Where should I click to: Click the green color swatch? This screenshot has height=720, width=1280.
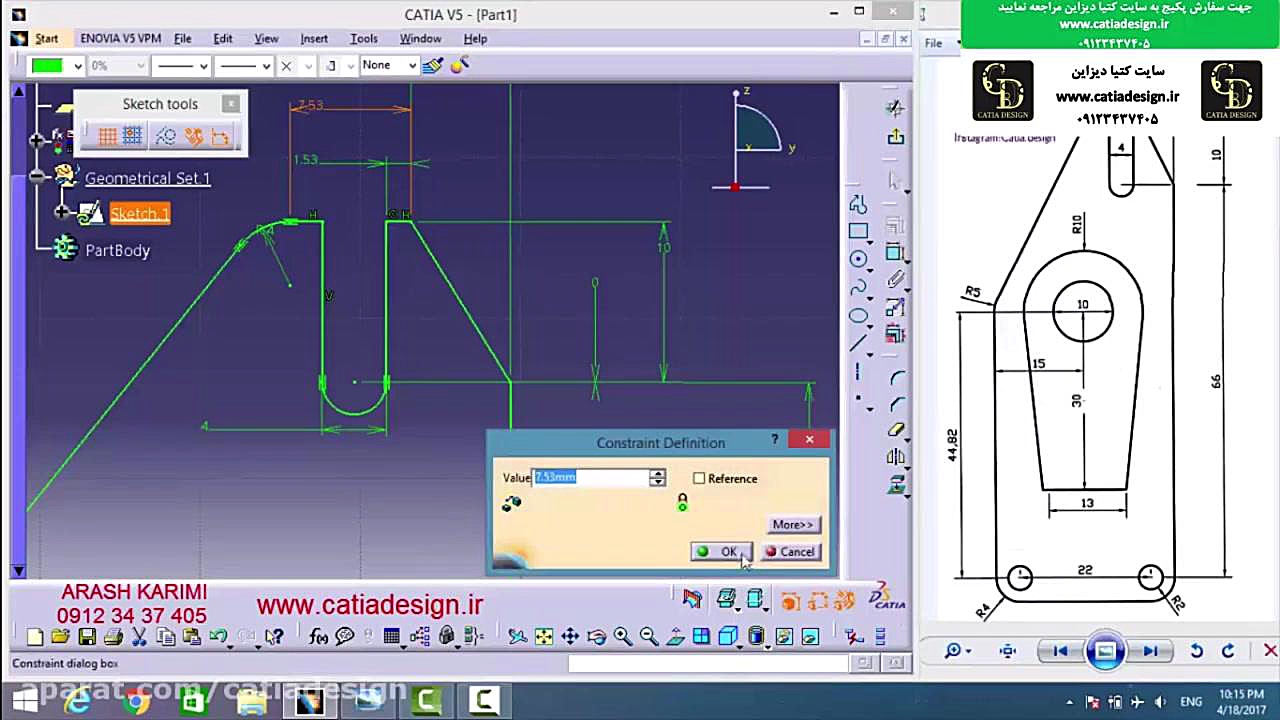click(x=46, y=66)
